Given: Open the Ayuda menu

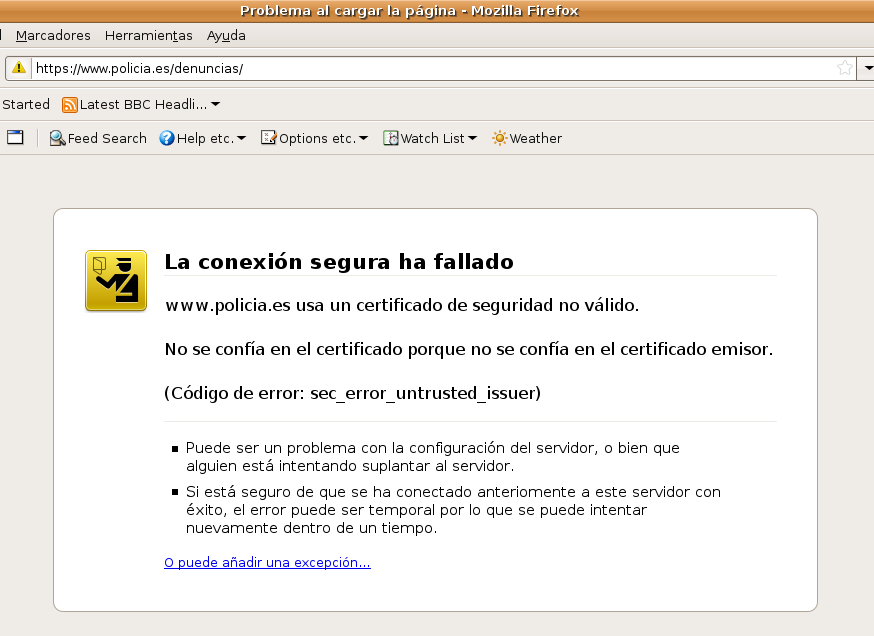Looking at the screenshot, I should click(x=226, y=36).
